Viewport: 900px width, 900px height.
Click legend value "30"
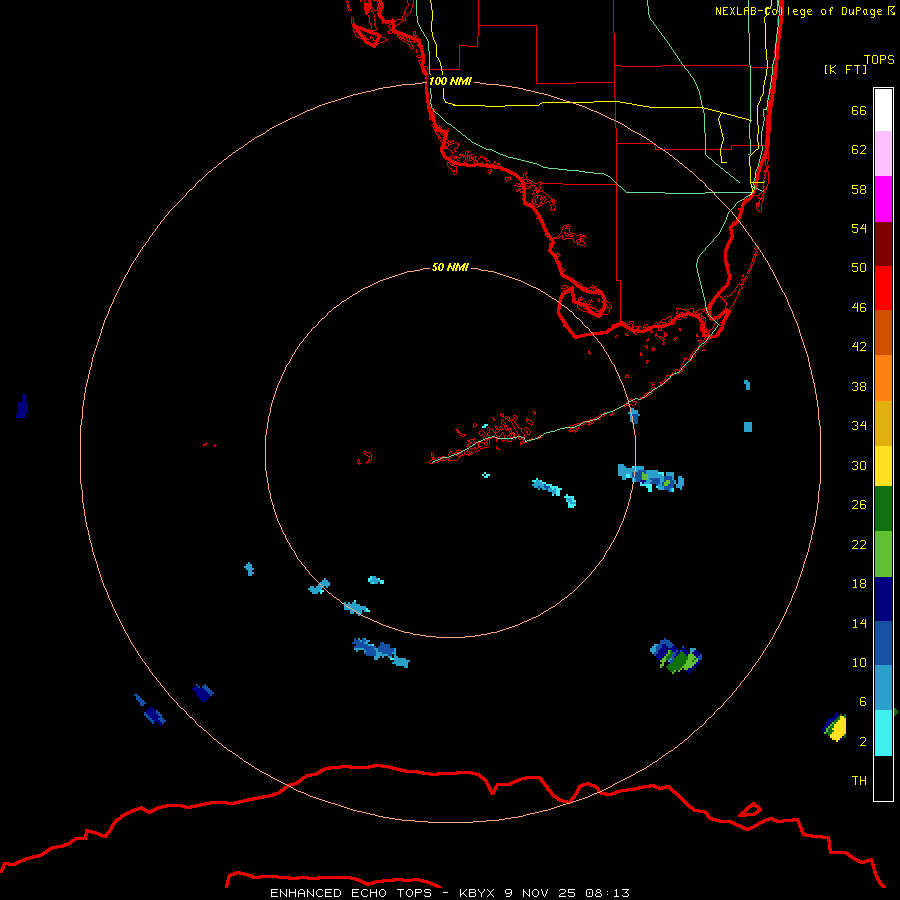[859, 465]
